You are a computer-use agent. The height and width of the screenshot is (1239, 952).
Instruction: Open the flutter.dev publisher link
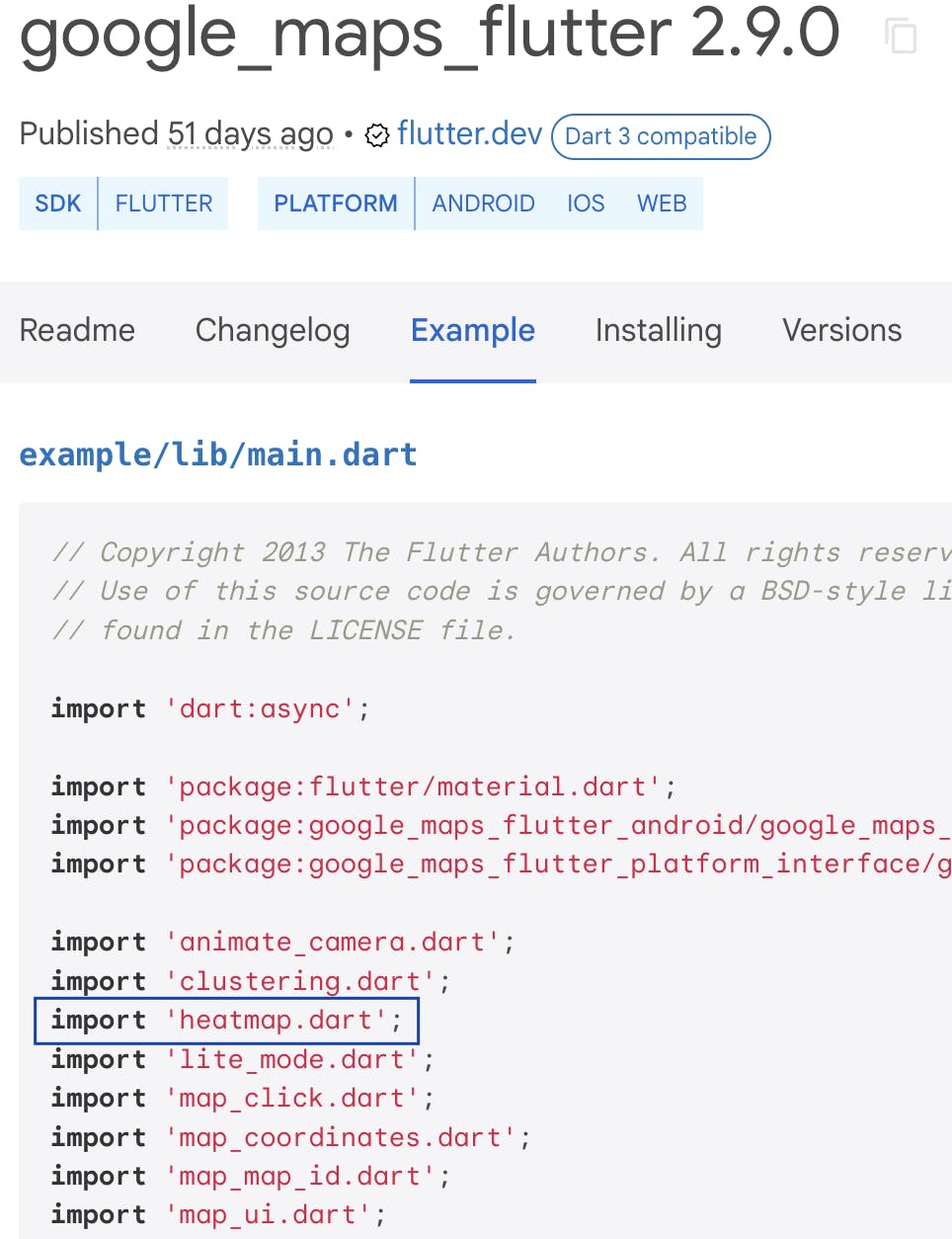470,133
